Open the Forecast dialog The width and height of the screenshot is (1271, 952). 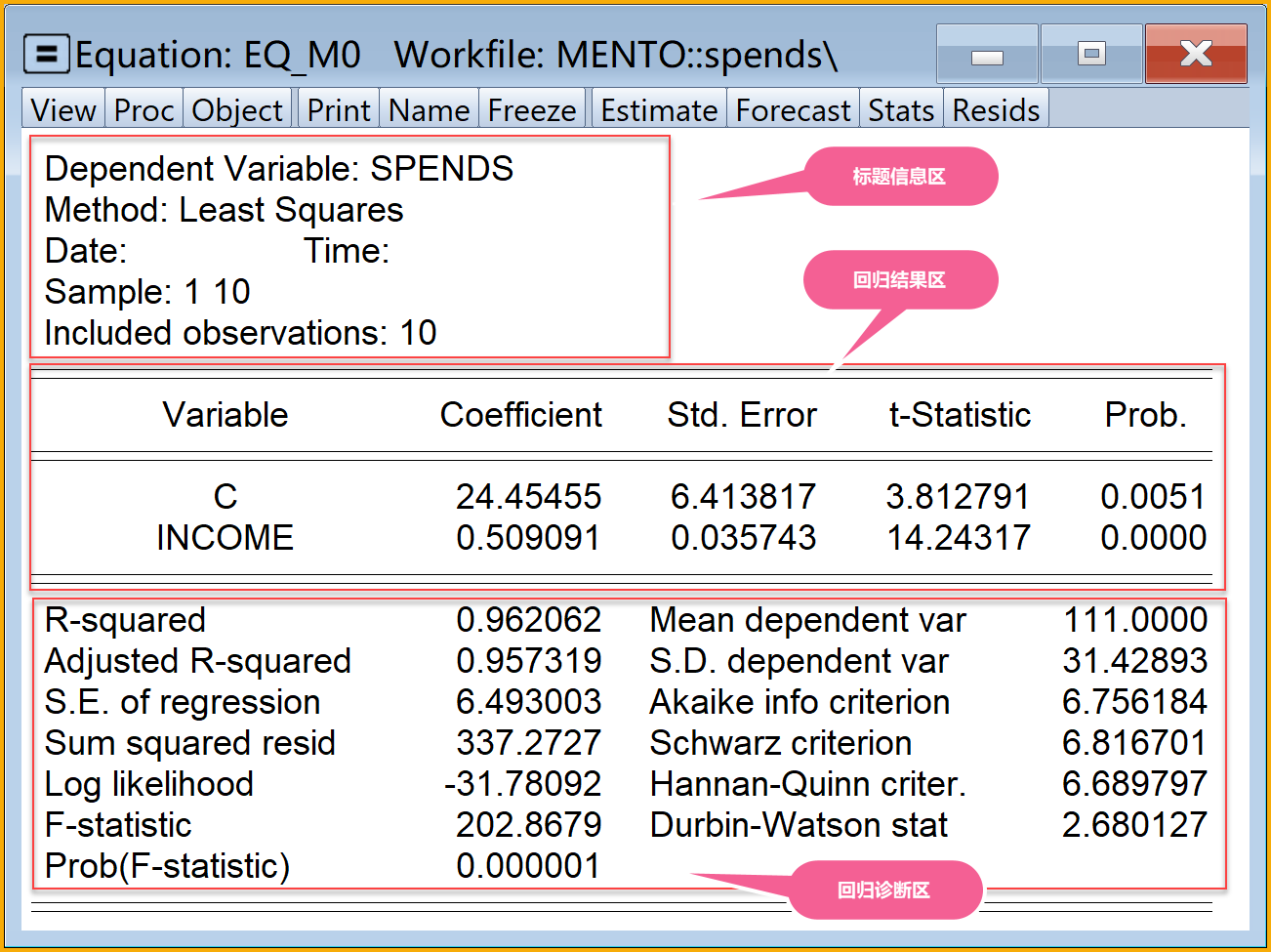coord(793,110)
